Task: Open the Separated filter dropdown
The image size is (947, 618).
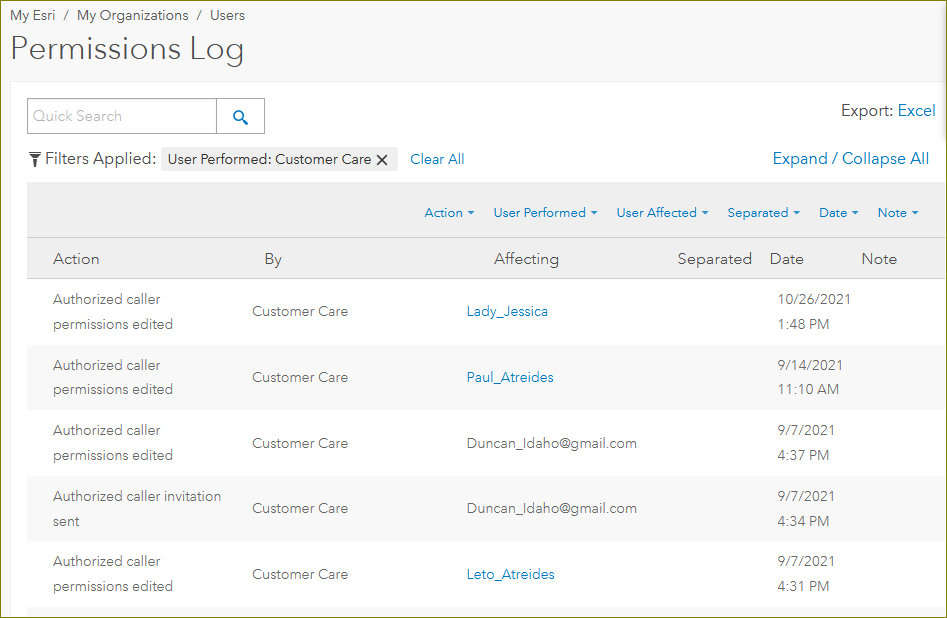Action: pyautogui.click(x=763, y=213)
